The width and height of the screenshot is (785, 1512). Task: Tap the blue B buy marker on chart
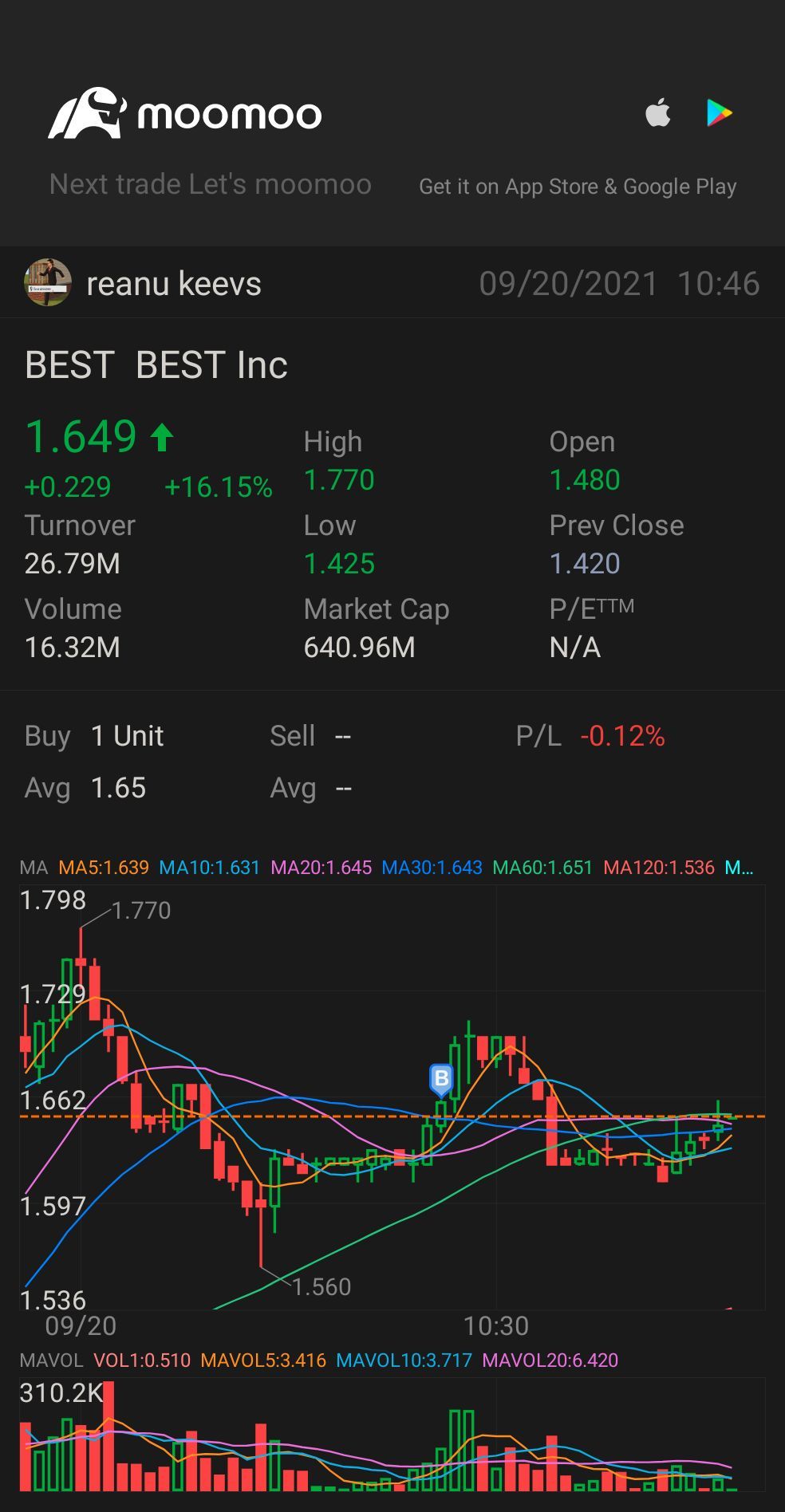coord(441,1080)
